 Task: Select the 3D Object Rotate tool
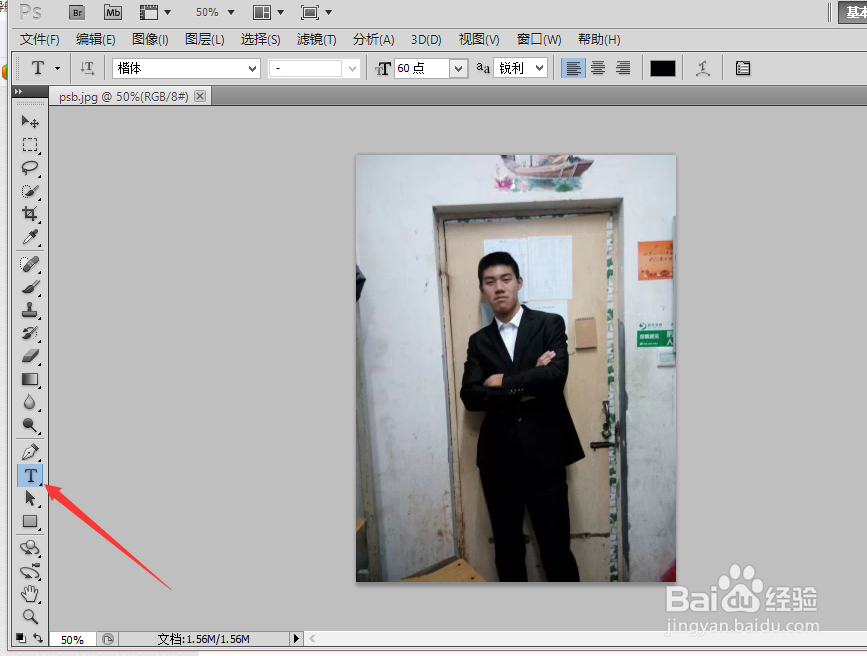30,548
